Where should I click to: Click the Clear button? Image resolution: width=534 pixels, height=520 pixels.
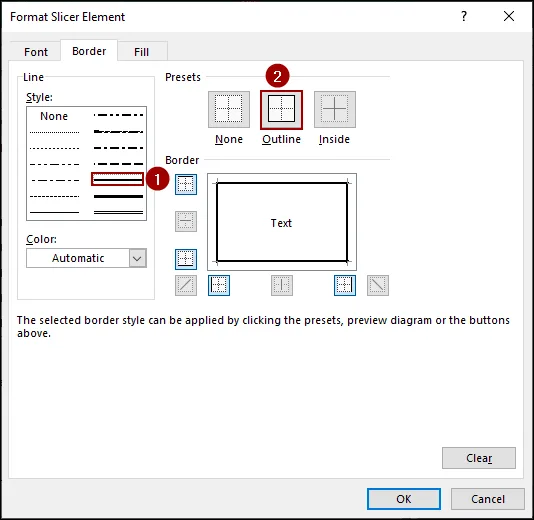coord(479,458)
